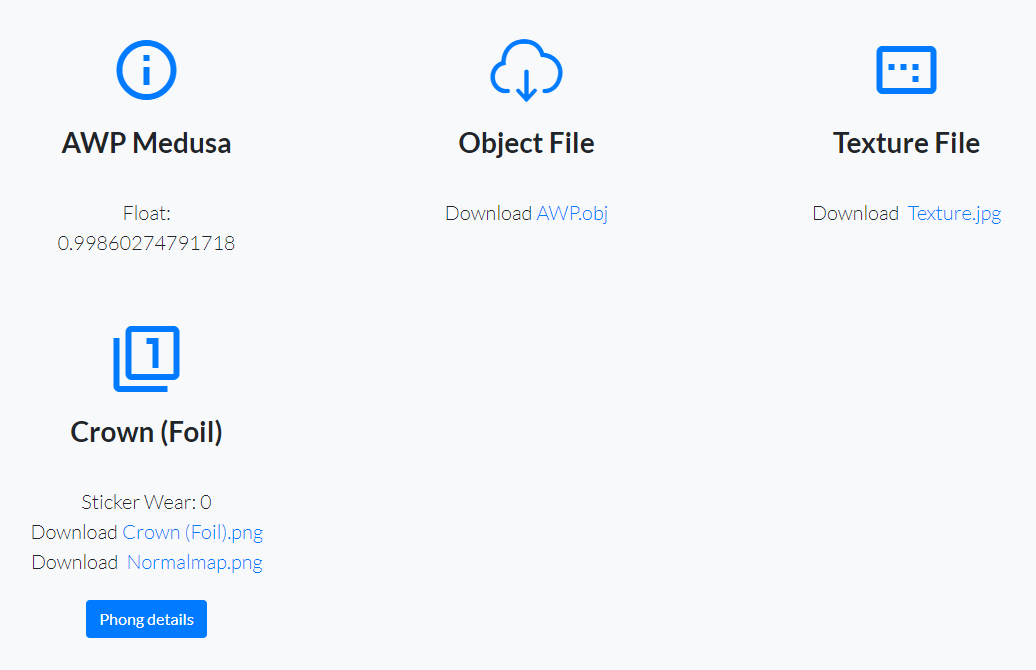Viewport: 1036px width, 670px height.
Task: Click the texture file dotted rectangle icon
Action: [906, 70]
